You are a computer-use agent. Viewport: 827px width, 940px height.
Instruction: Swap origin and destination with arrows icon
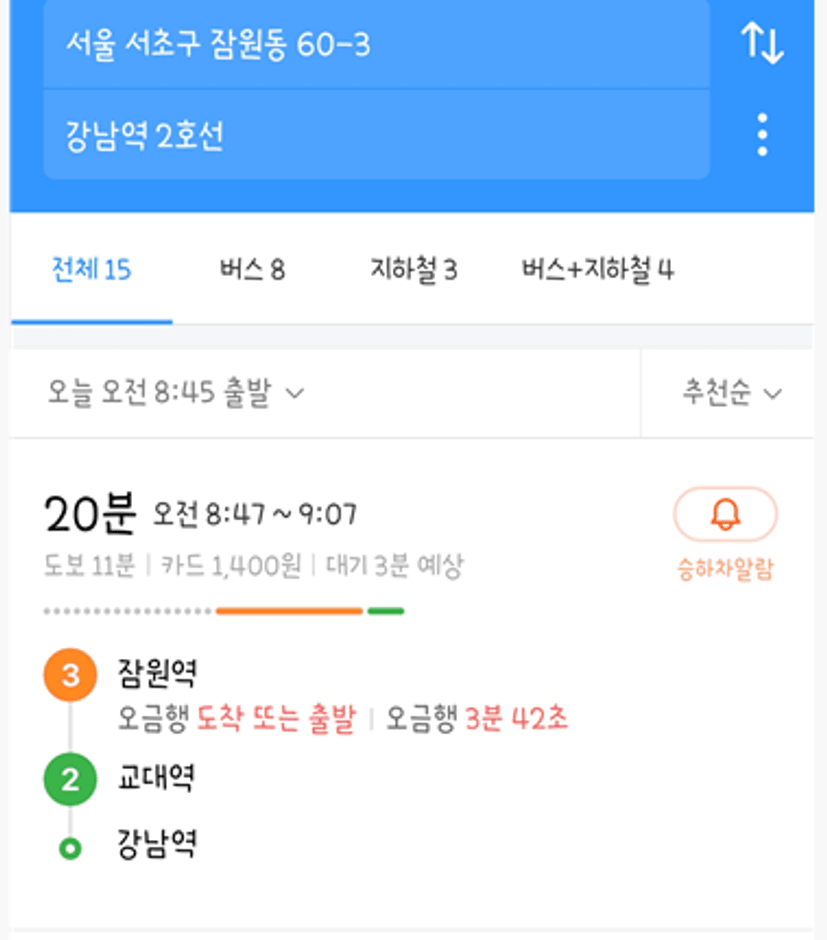point(762,43)
